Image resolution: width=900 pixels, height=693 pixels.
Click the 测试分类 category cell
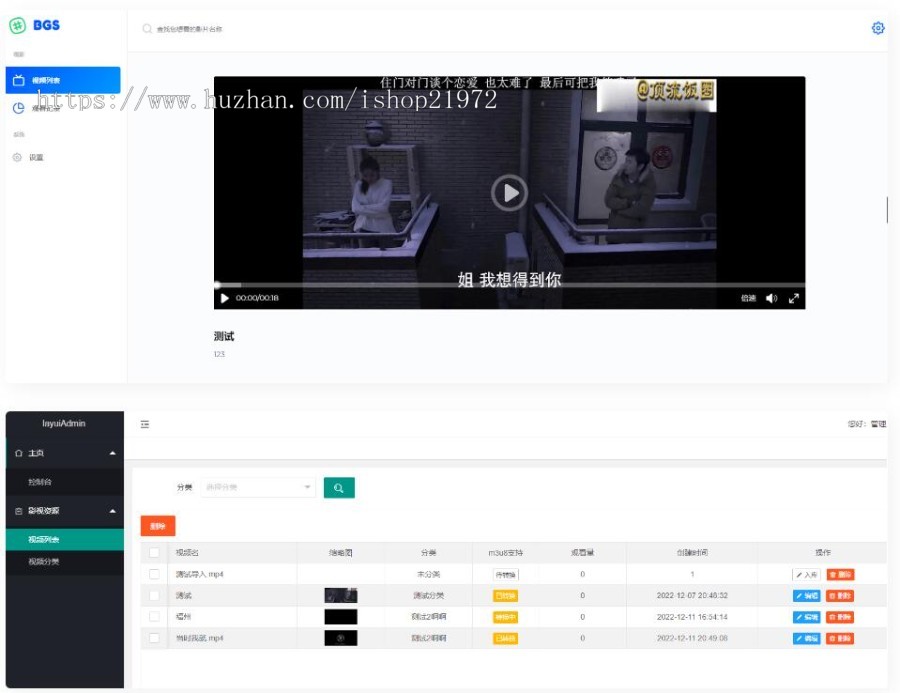[x=428, y=595]
